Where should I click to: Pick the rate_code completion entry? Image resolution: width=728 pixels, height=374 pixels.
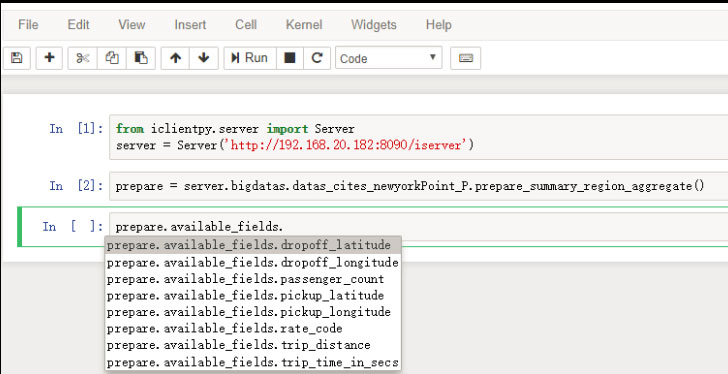pos(253,329)
